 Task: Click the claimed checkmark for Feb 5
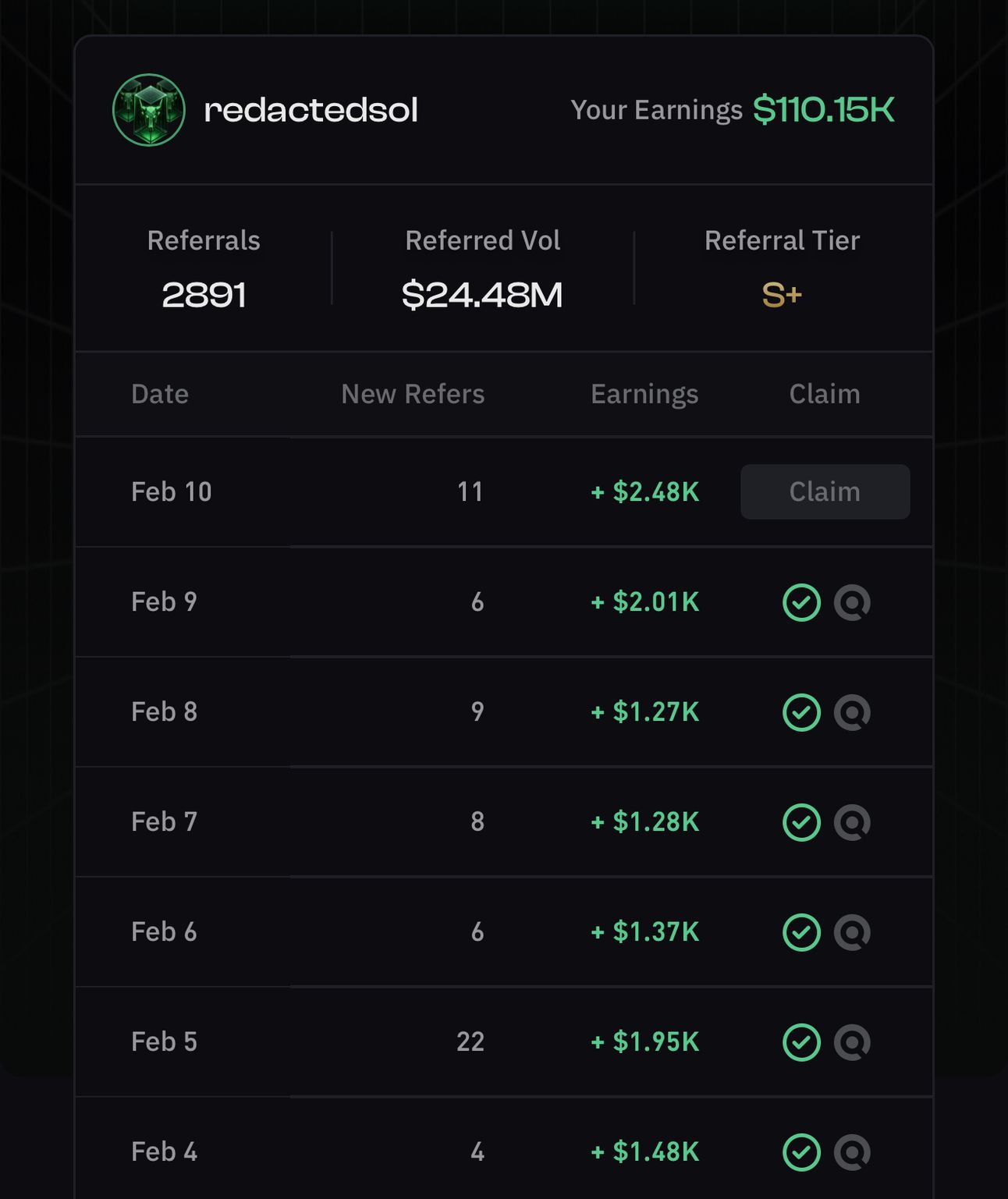point(801,1042)
